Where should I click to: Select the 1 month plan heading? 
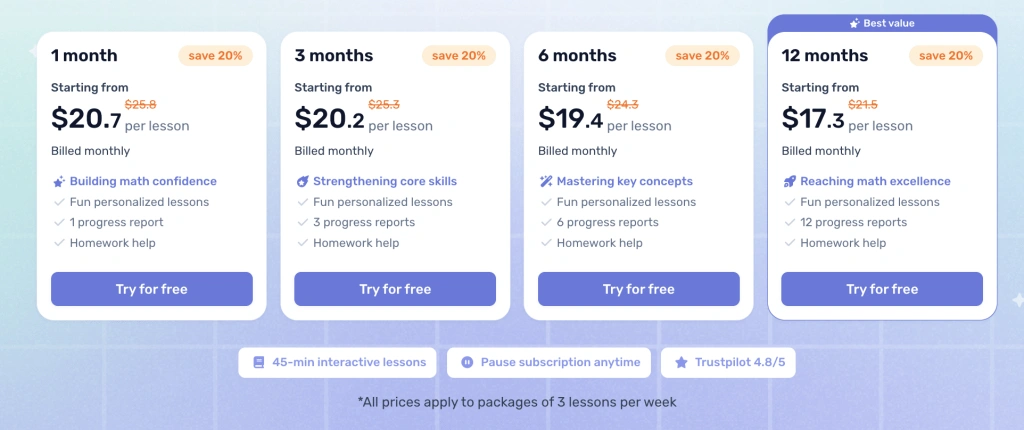point(84,56)
